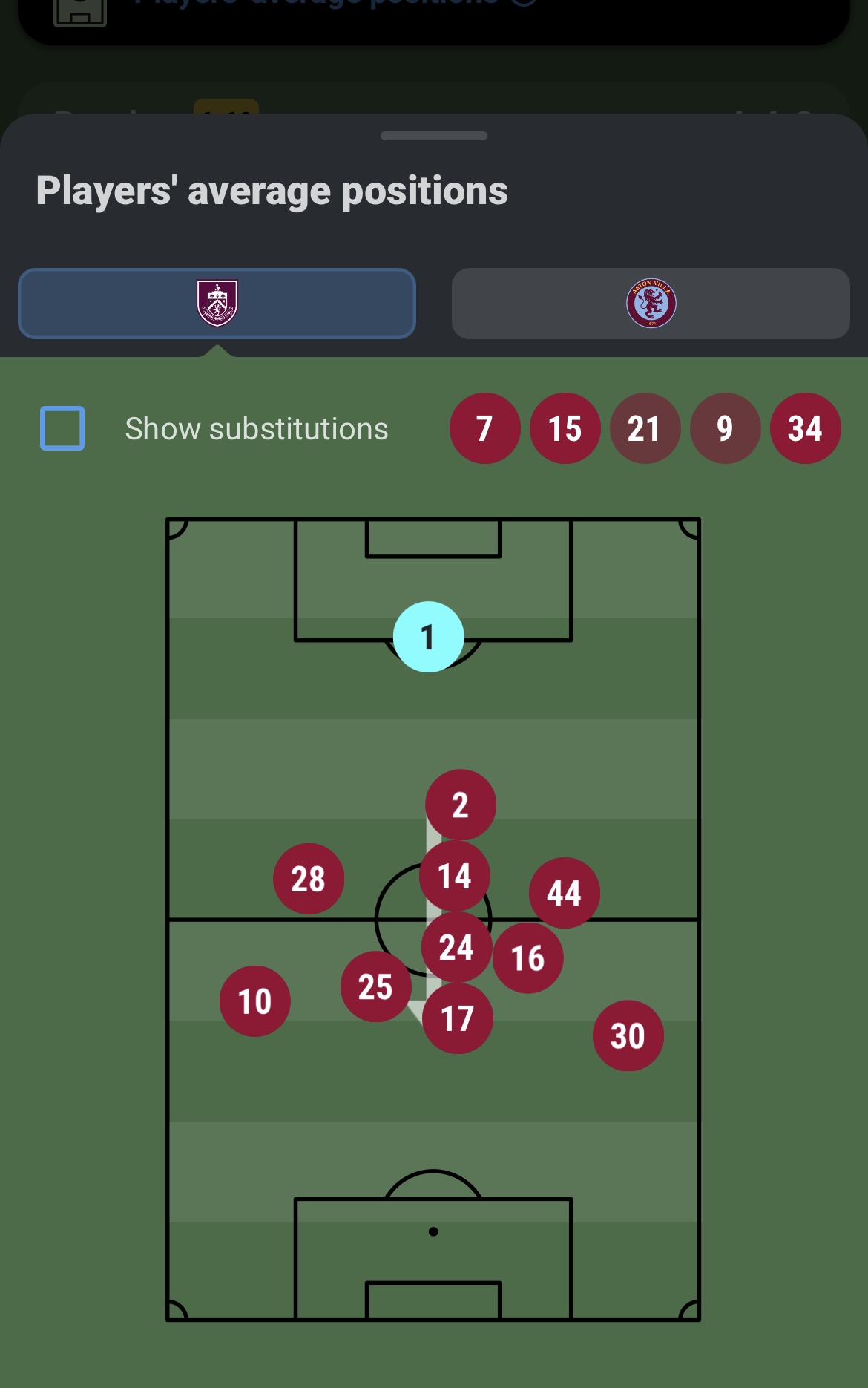868x1388 pixels.
Task: Tap player number 2 on the pitch
Action: tap(460, 805)
